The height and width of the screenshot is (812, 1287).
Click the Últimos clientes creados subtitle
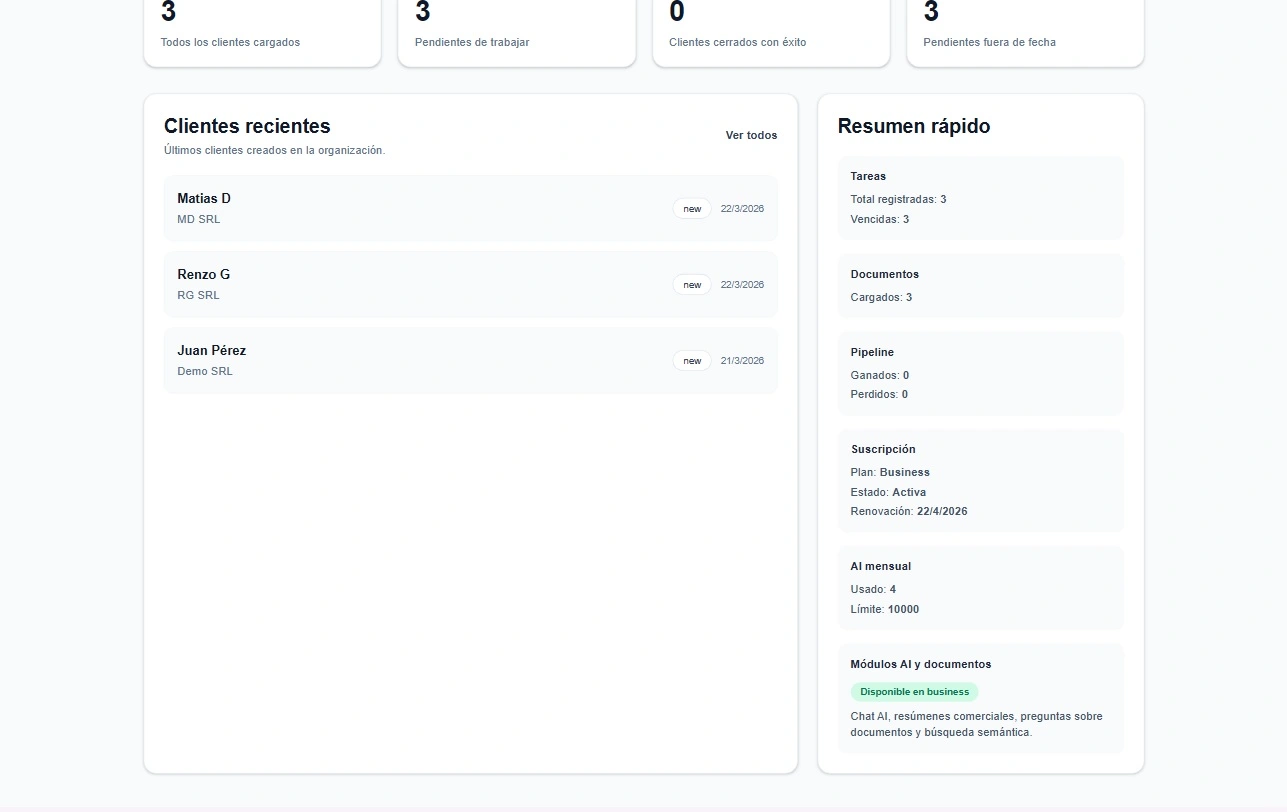[x=274, y=150]
